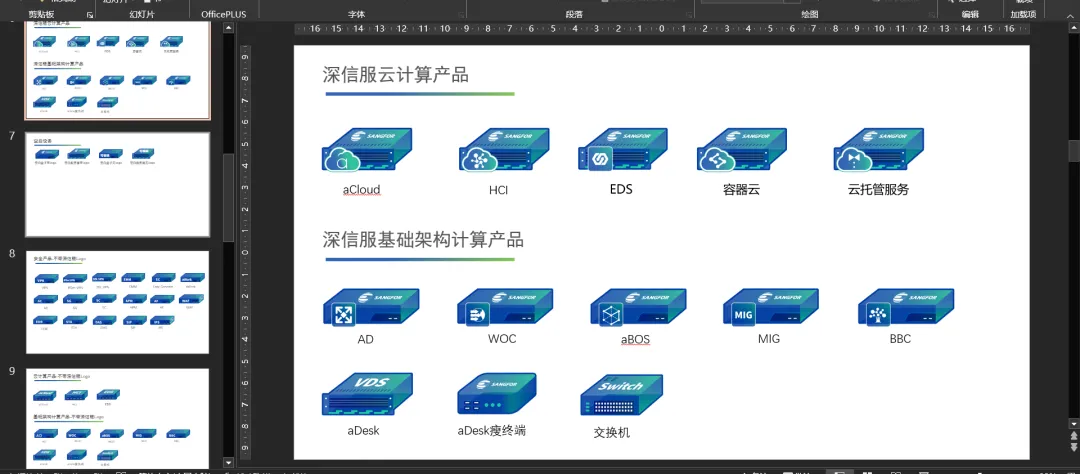Screen dimensions: 1080x474
Task: Open the 绘图 group dialog launcher
Action: 930,14
